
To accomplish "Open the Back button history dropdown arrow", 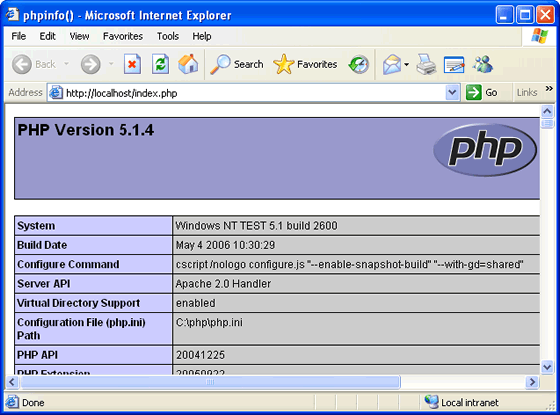I will tap(66, 64).
